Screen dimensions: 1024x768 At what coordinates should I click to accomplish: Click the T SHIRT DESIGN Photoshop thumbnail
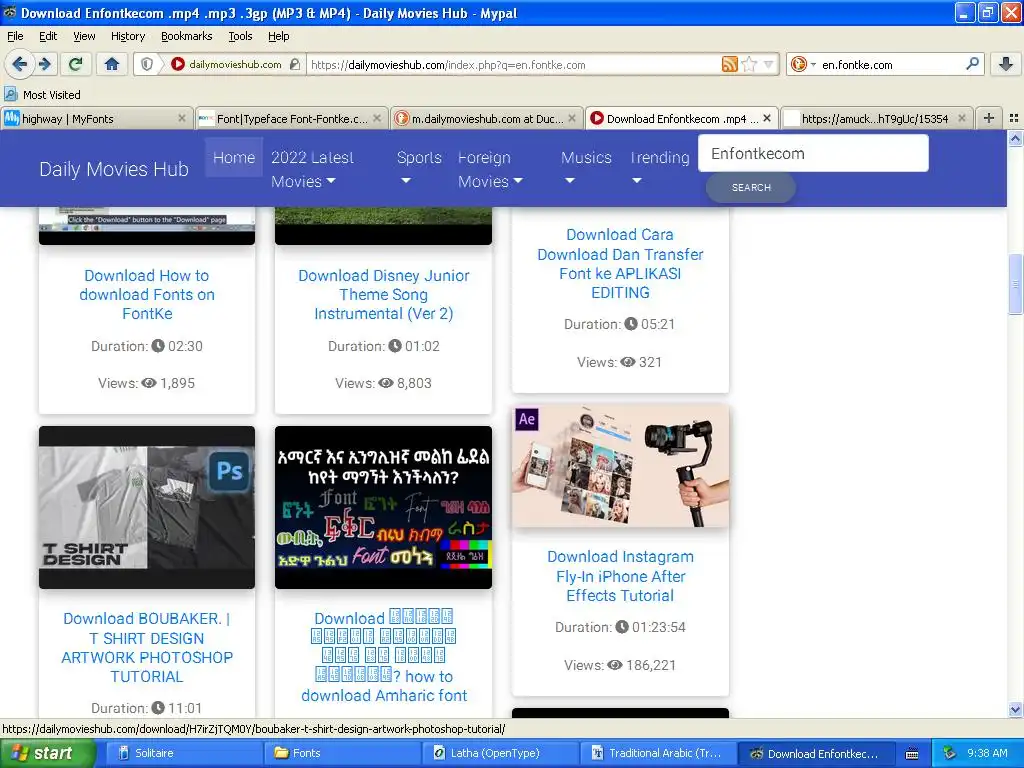(147, 507)
